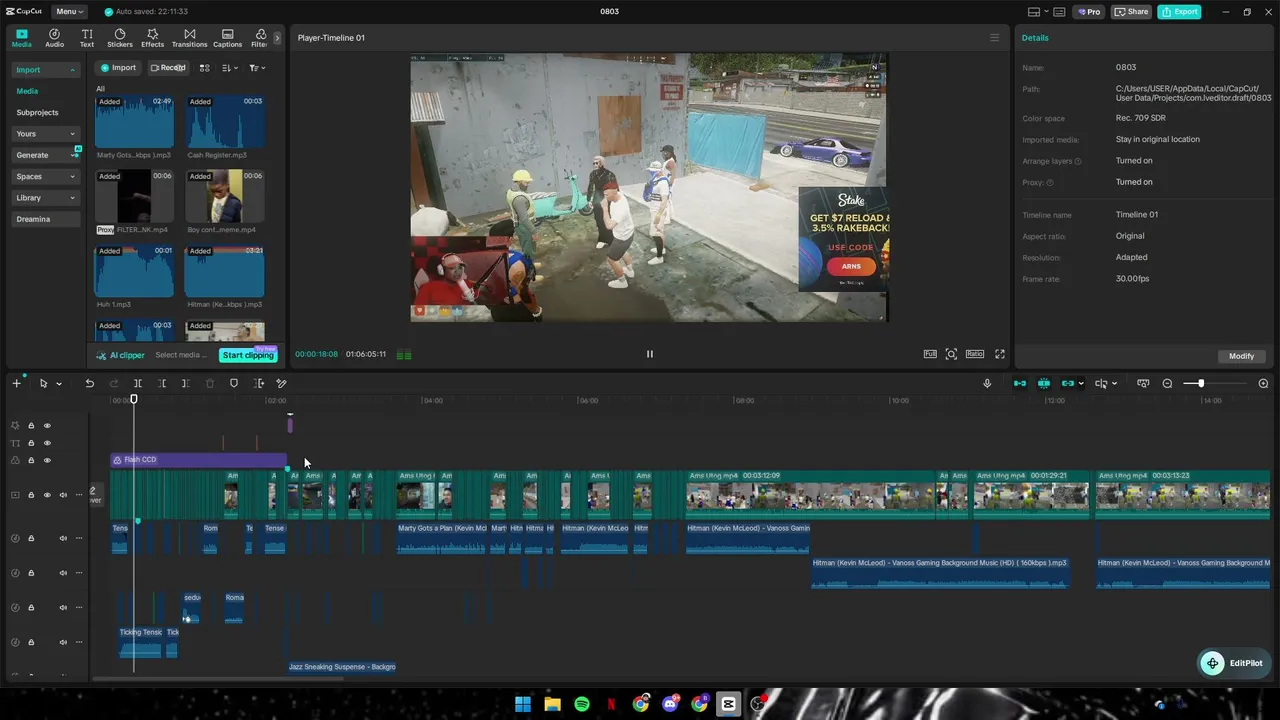Open Spotify from the taskbar
The height and width of the screenshot is (720, 1280).
coord(582,704)
